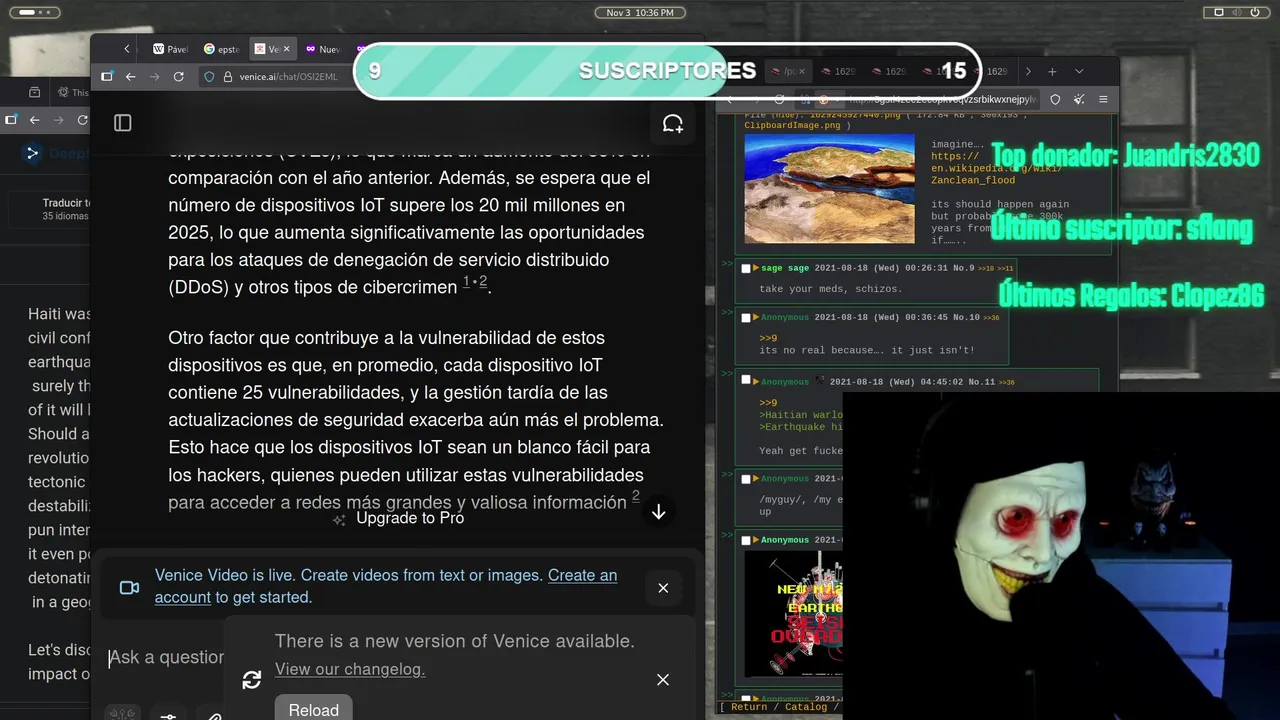Click the padlock icon beside venice.ai
This screenshot has width=1280, height=720.
[x=227, y=76]
